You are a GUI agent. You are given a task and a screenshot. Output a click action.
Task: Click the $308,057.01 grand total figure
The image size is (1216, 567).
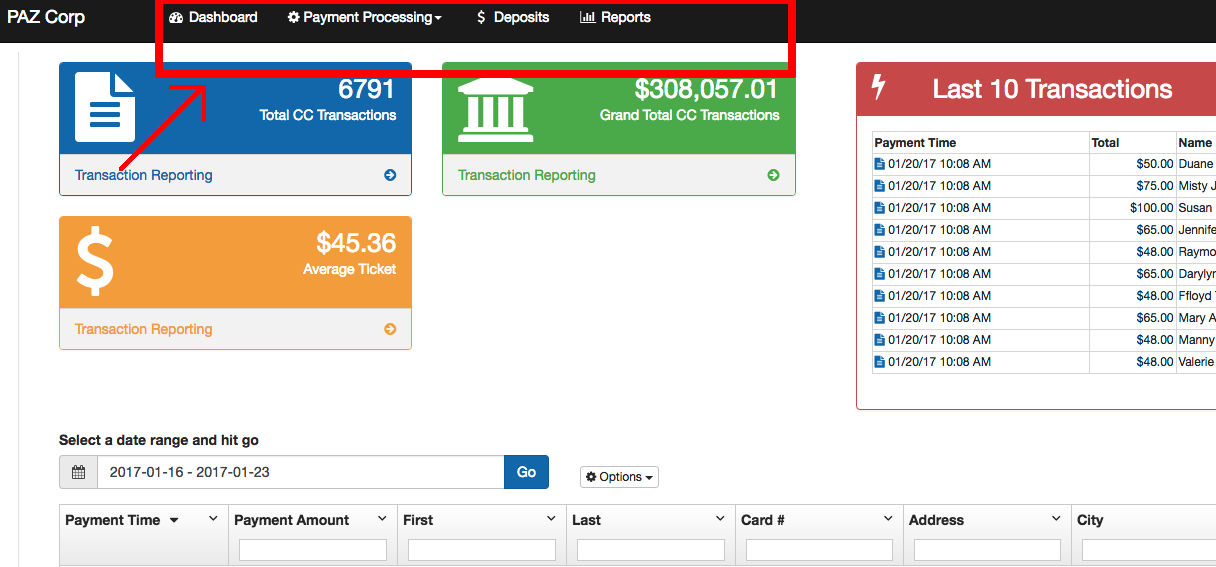click(x=706, y=89)
